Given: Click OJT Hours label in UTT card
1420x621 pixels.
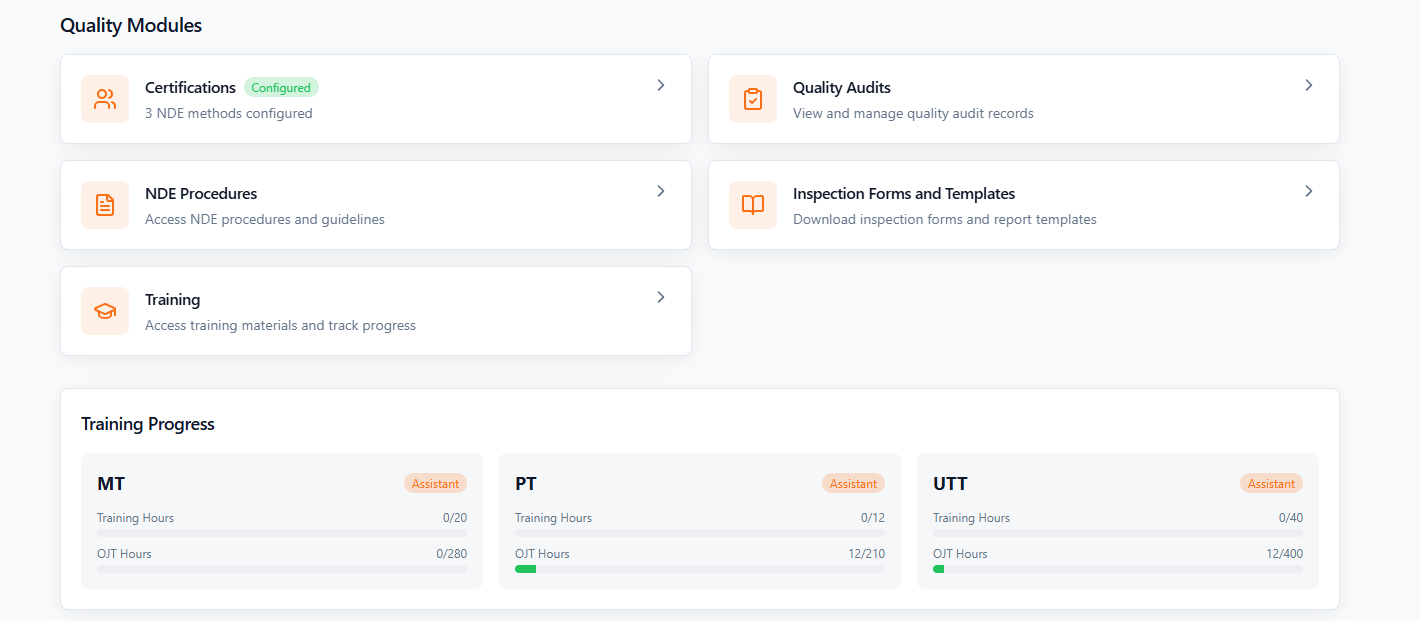Looking at the screenshot, I should click(x=960, y=554).
